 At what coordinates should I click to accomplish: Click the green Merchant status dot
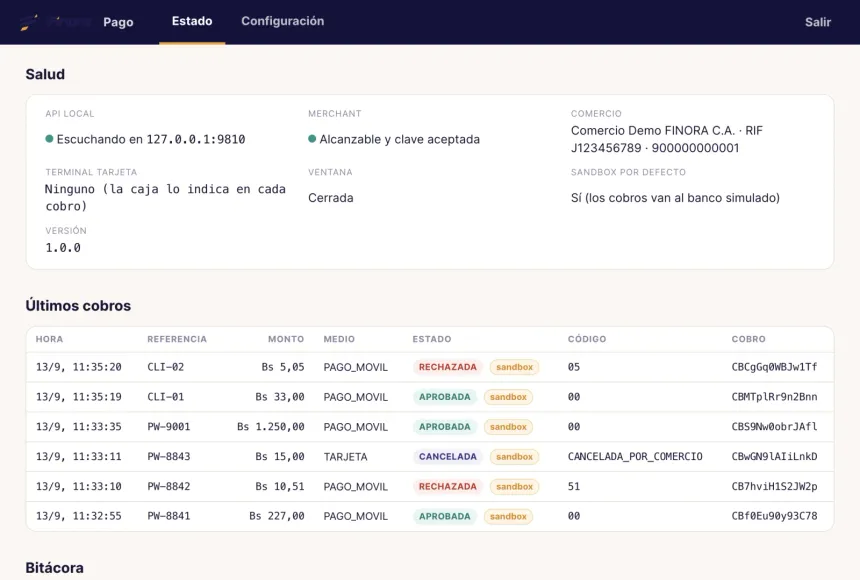coord(312,139)
